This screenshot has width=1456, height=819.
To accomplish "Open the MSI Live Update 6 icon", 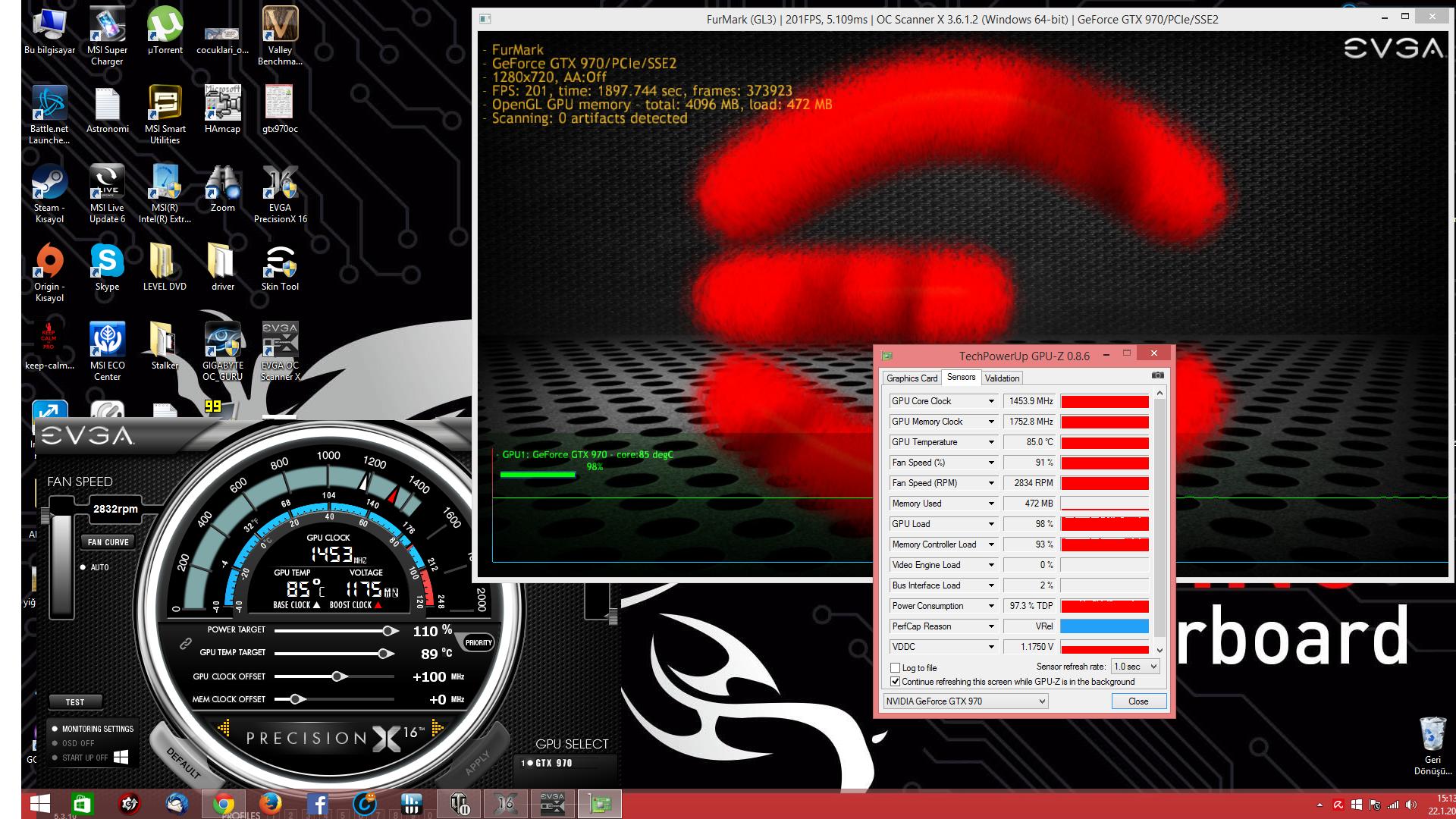I will [107, 193].
